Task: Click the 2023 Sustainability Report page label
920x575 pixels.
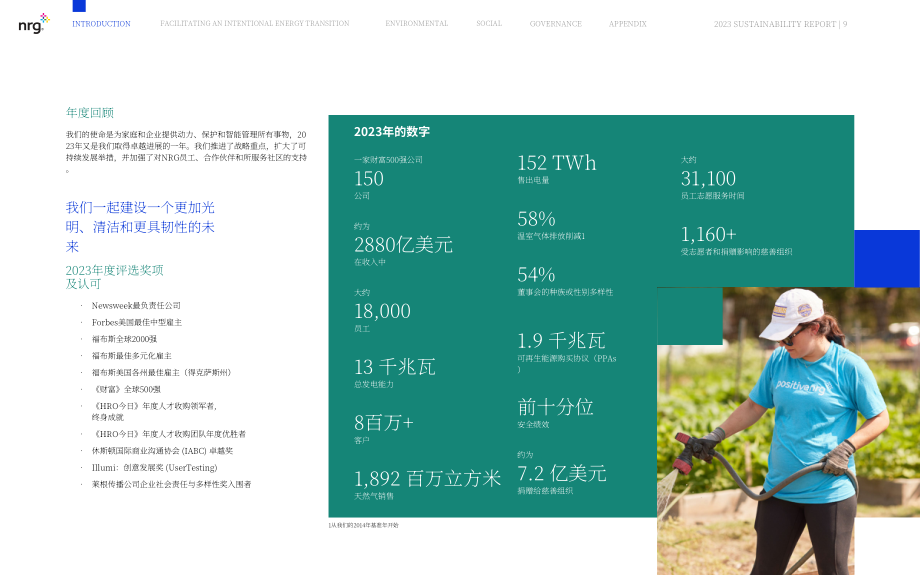Action: point(780,24)
